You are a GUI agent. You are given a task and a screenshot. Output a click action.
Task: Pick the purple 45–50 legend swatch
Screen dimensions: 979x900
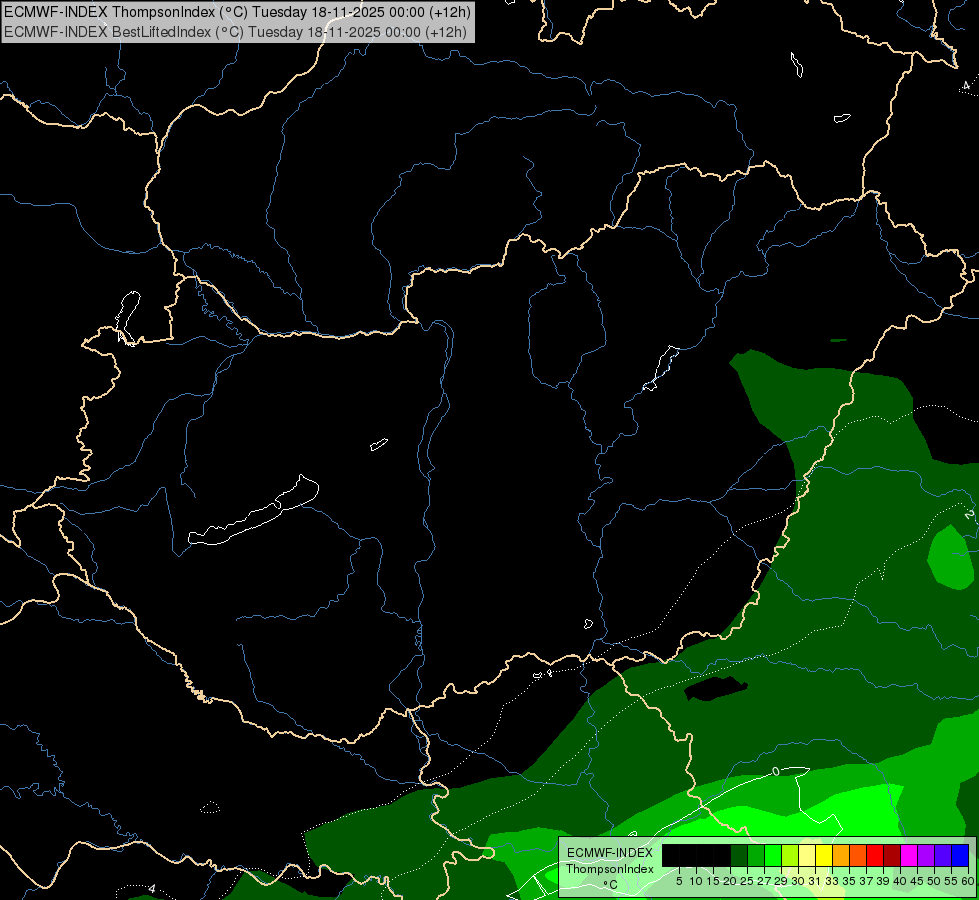[x=926, y=855]
